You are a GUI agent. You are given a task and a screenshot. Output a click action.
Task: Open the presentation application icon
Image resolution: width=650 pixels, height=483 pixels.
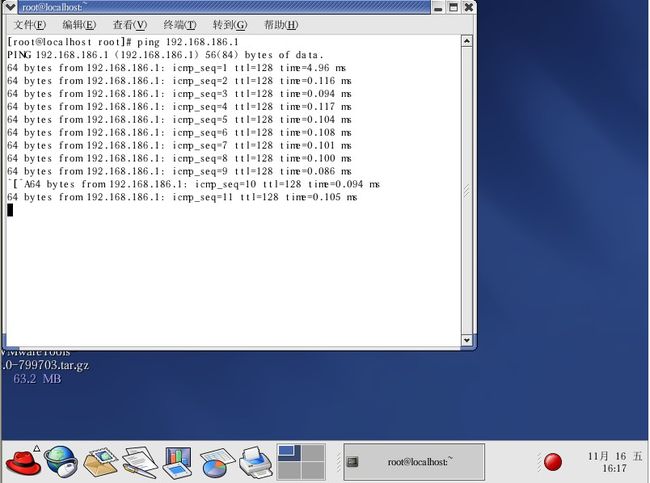tap(177, 462)
